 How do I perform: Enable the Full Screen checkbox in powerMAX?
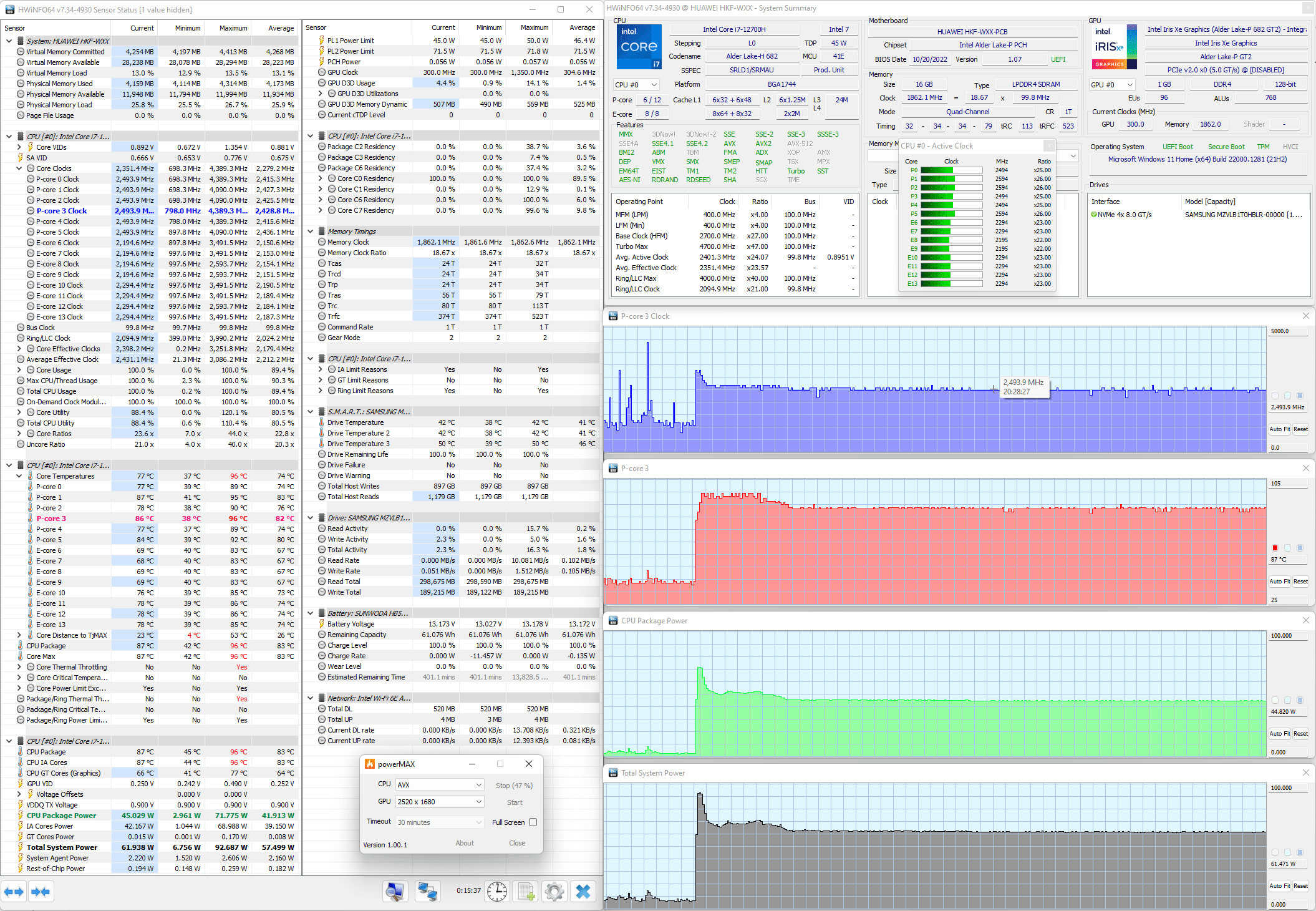(x=533, y=822)
